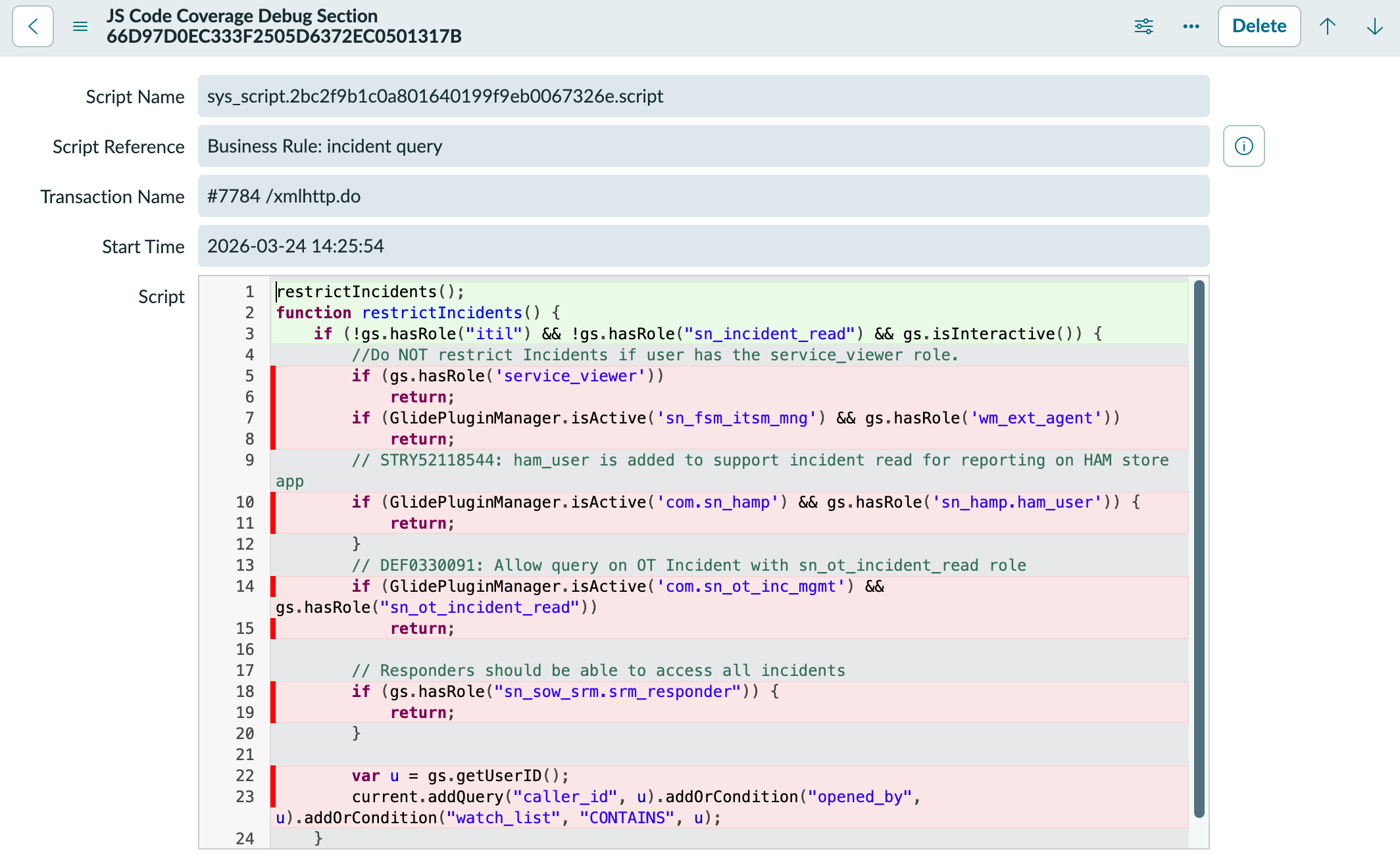Open the form context hamburger menu
The image size is (1400, 864).
(80, 26)
